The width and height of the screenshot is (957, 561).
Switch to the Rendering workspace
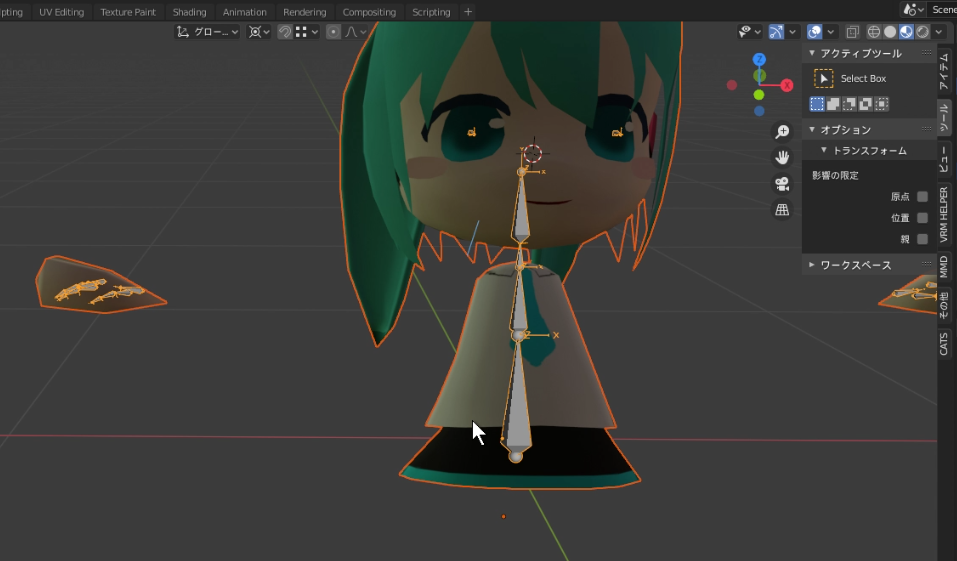[x=305, y=12]
